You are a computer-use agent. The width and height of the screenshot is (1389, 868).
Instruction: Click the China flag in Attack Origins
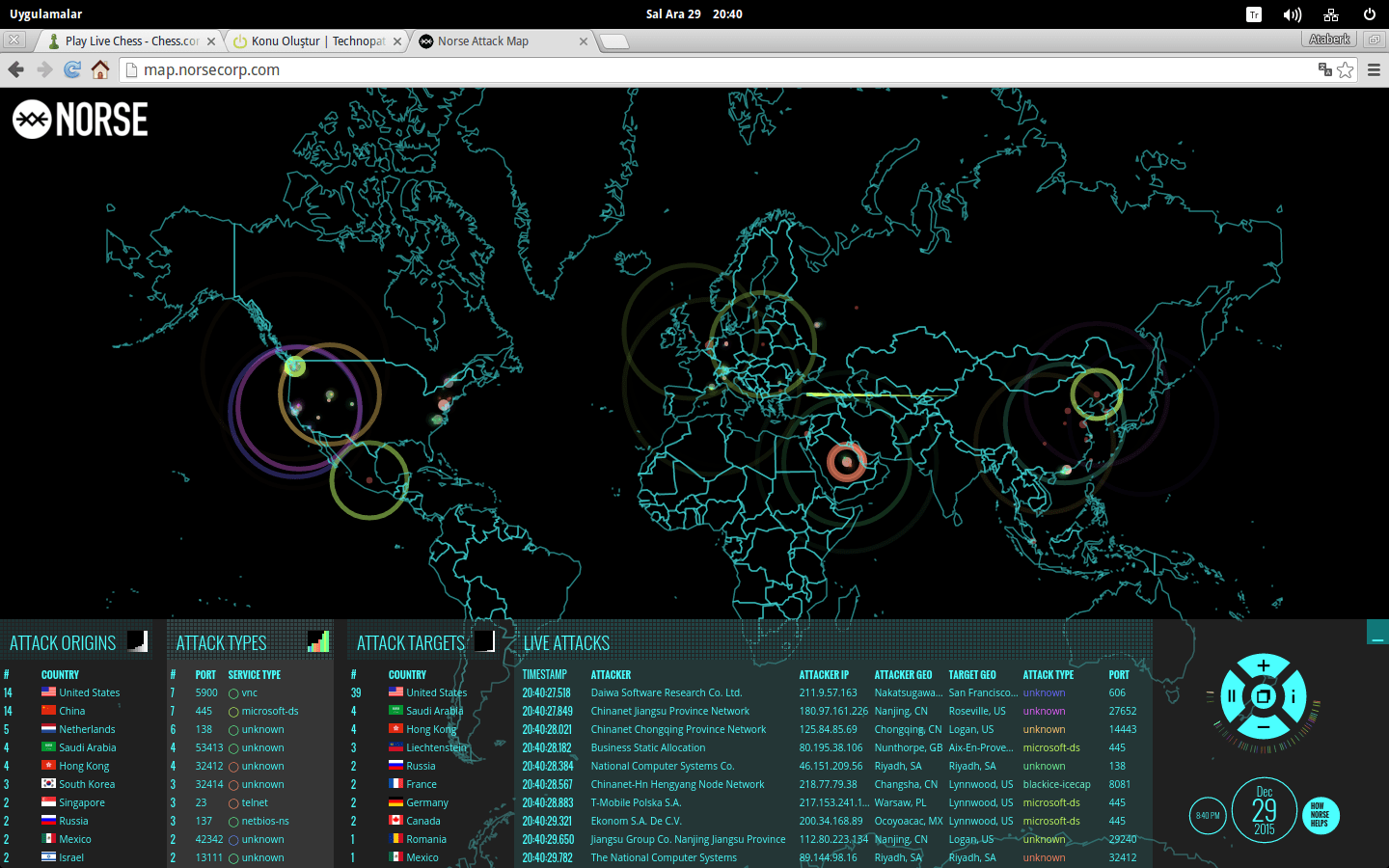[x=48, y=711]
